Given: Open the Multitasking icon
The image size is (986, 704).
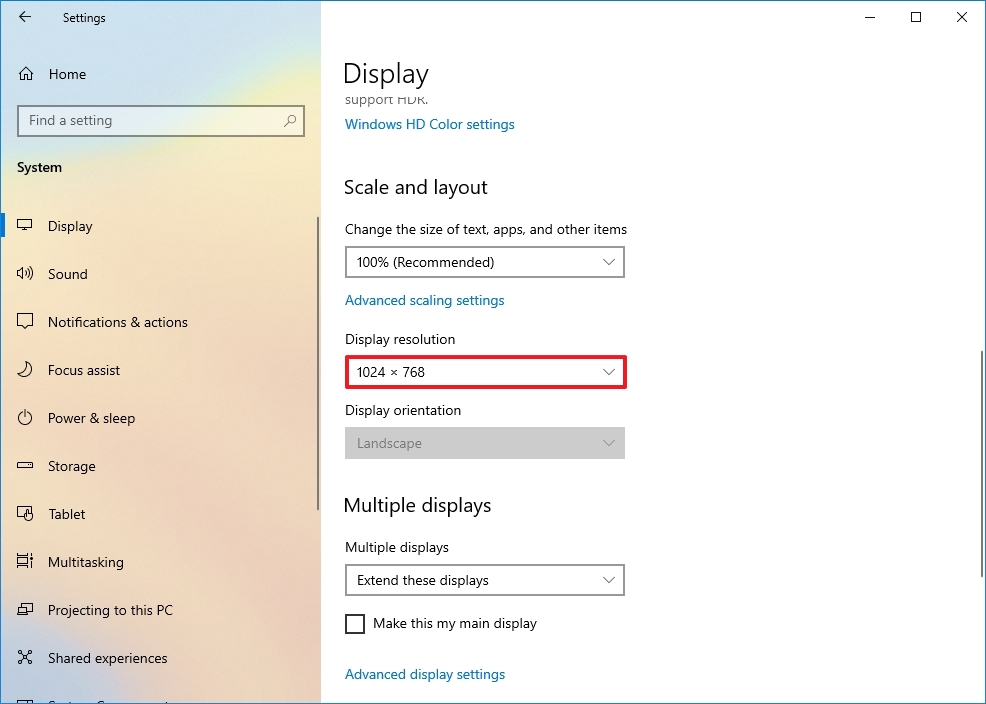Looking at the screenshot, I should click(x=25, y=561).
